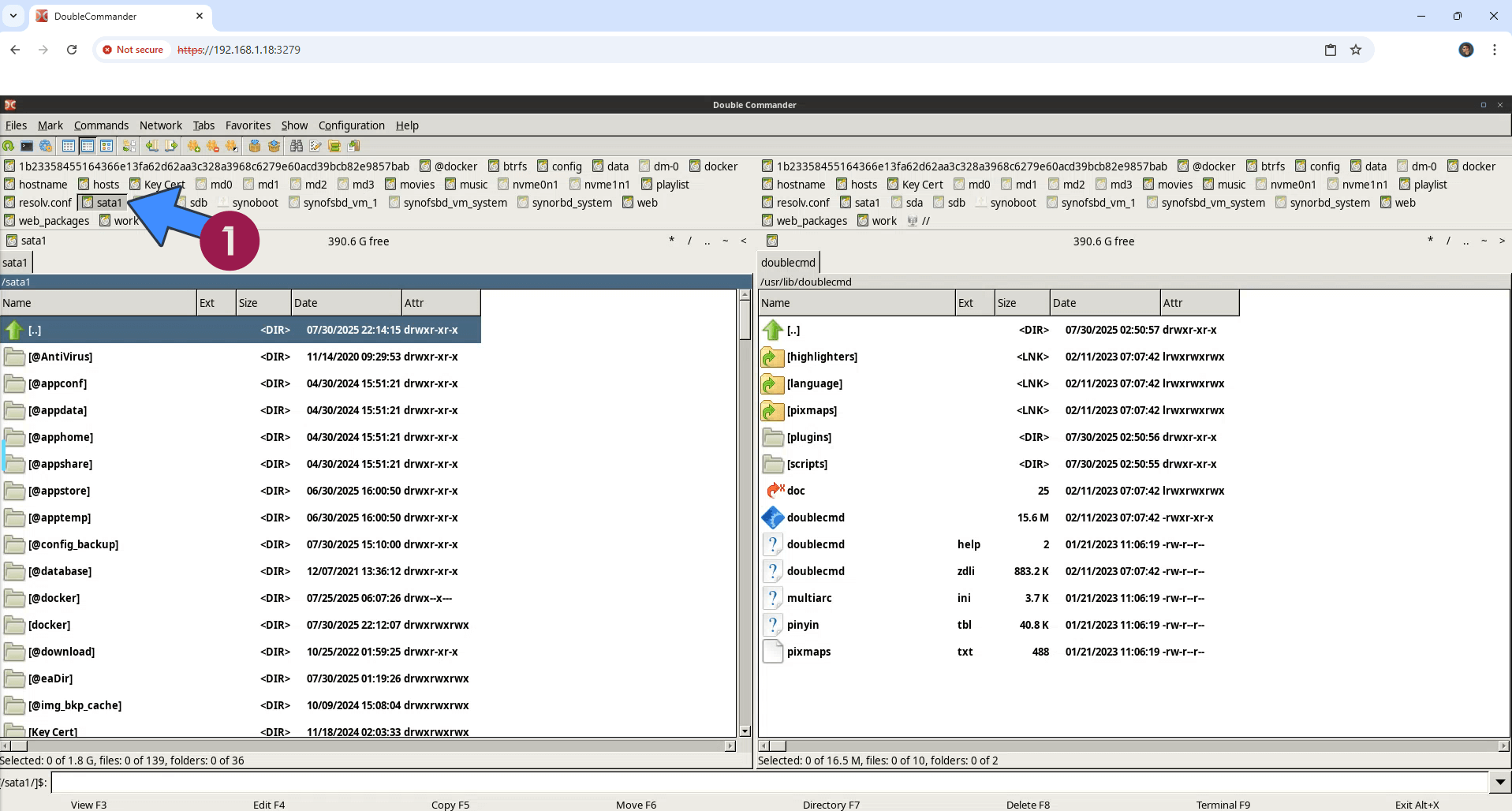Select the right panel web_packages drive button
Image resolution: width=1512 pixels, height=811 pixels.
[x=805, y=221]
